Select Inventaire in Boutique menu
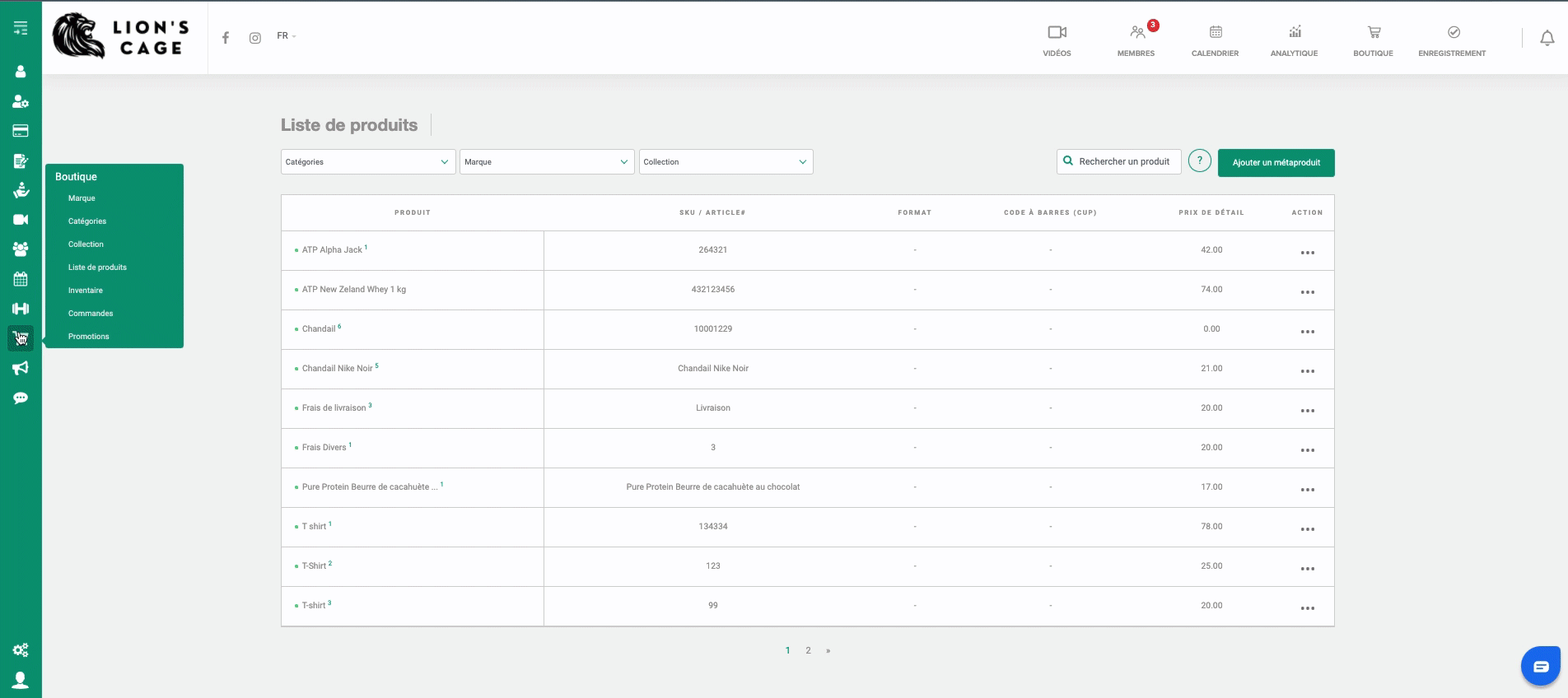Viewport: 1568px width, 698px height. pyautogui.click(x=86, y=291)
